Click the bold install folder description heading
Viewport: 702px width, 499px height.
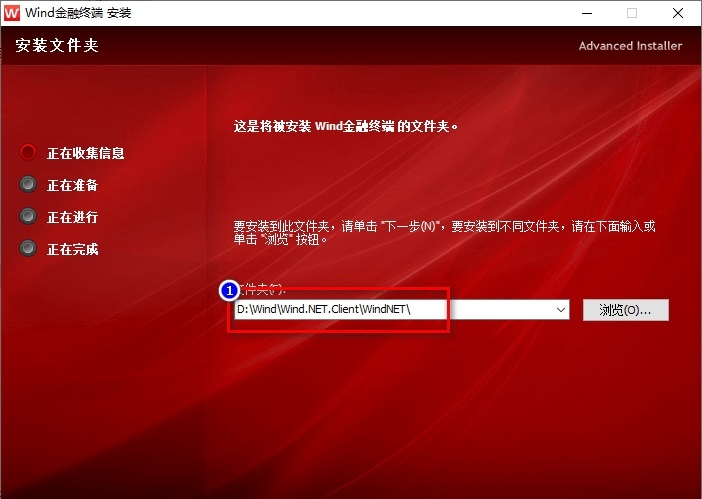(x=345, y=127)
